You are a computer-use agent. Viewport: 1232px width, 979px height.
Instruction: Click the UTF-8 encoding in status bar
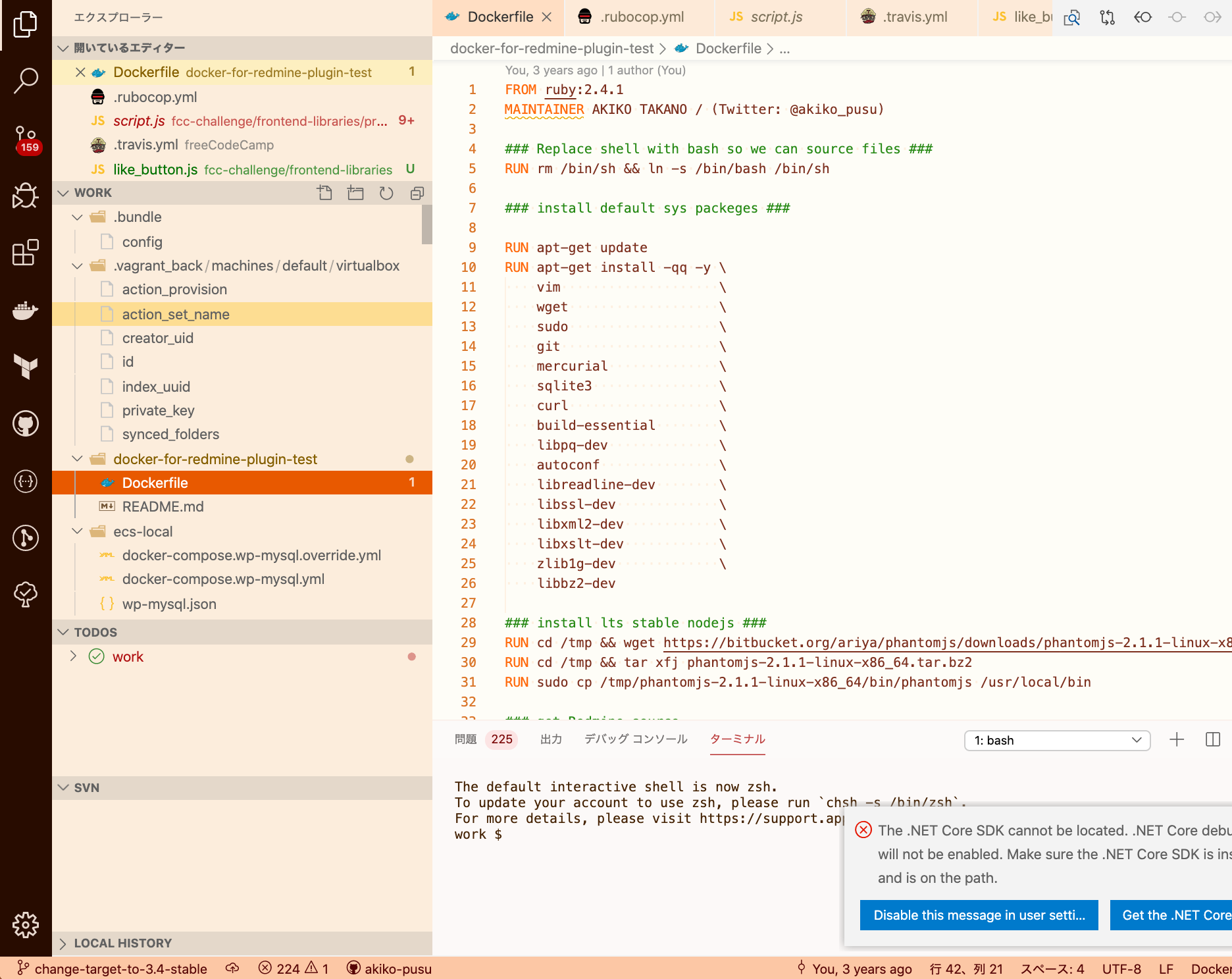click(1121, 968)
